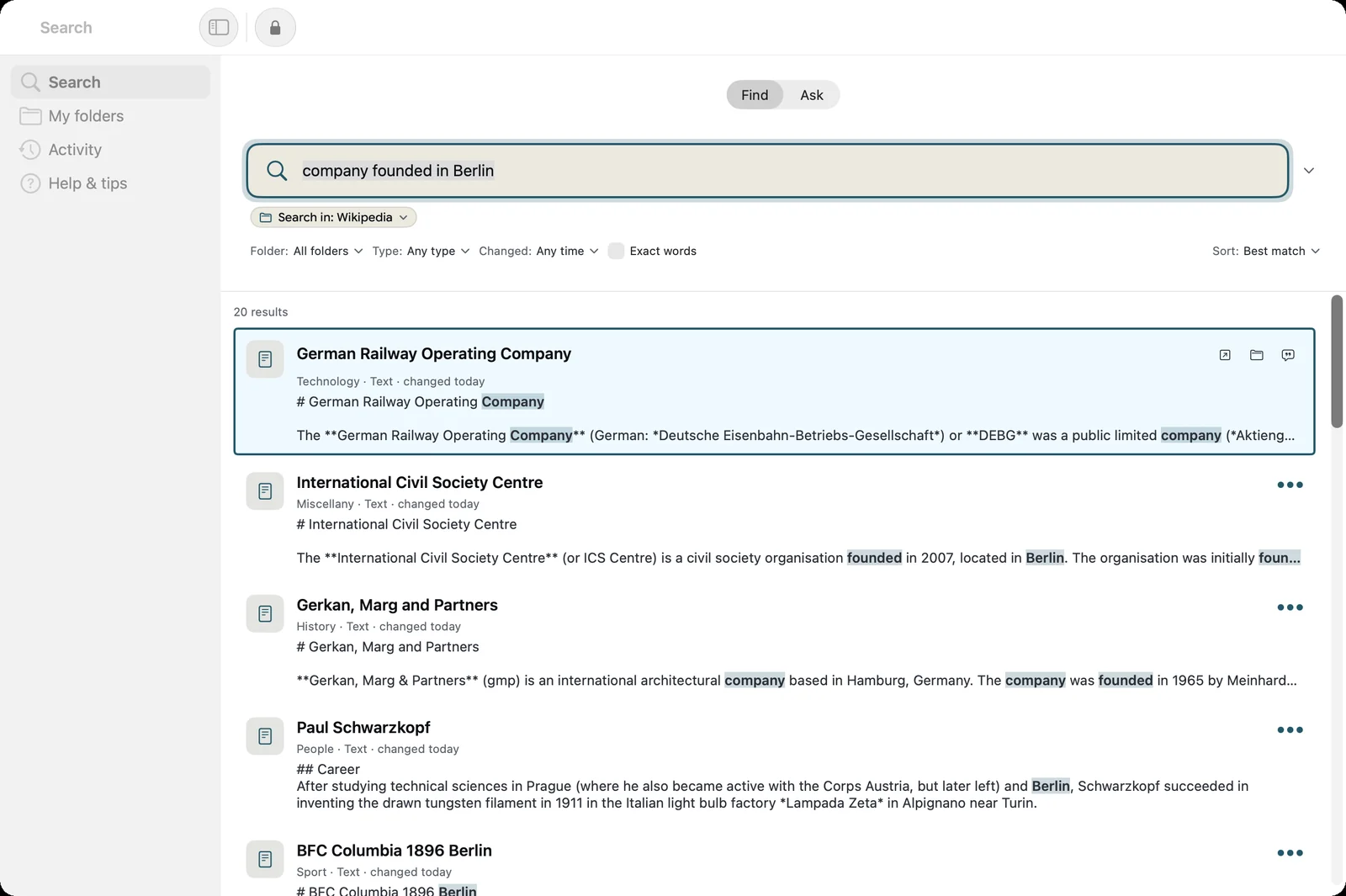Image resolution: width=1346 pixels, height=896 pixels.
Task: Open more options for International Civil Society Centre
Action: [1290, 485]
